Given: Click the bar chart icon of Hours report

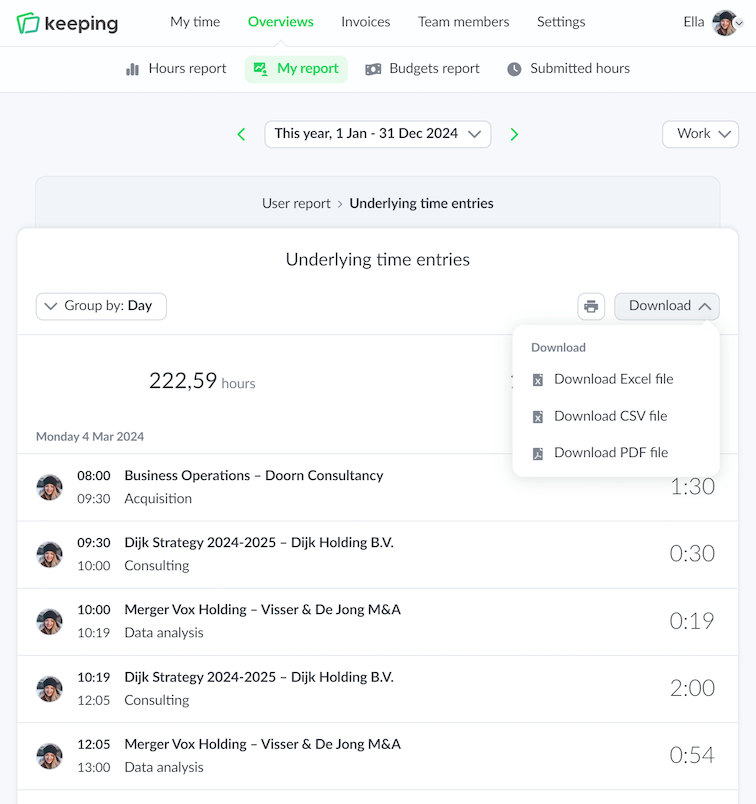Looking at the screenshot, I should tap(132, 69).
